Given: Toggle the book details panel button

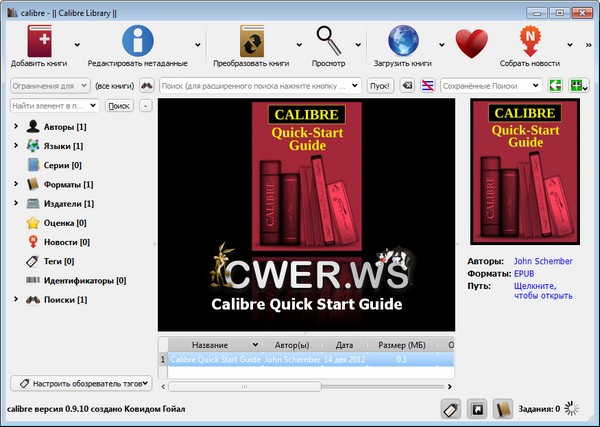Looking at the screenshot, I should click(x=504, y=408).
